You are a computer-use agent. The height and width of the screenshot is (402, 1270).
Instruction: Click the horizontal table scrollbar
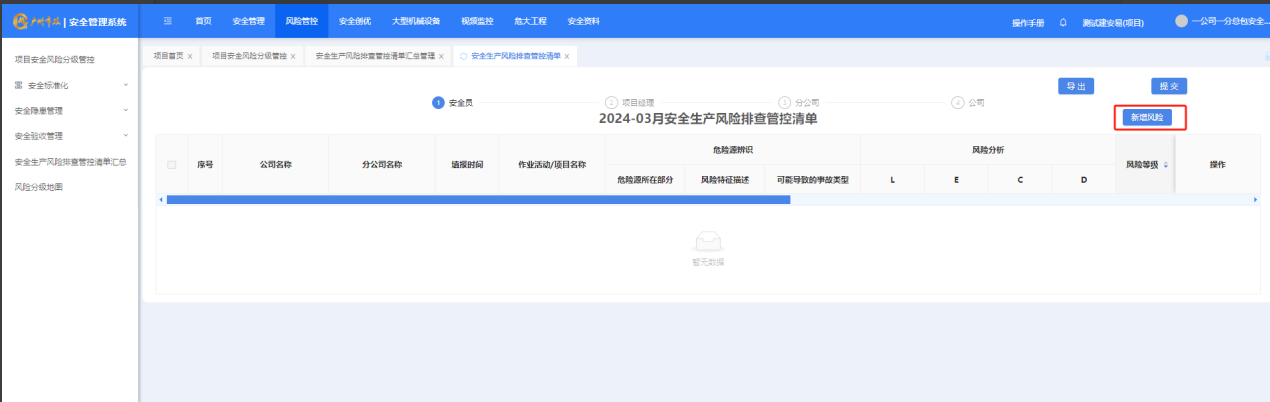[x=478, y=200]
